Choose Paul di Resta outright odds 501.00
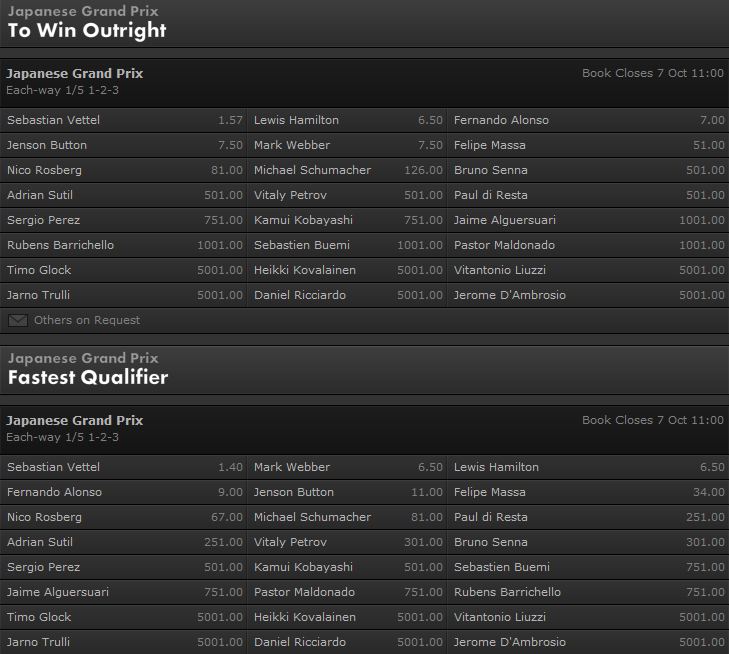The height and width of the screenshot is (654, 729). click(588, 195)
